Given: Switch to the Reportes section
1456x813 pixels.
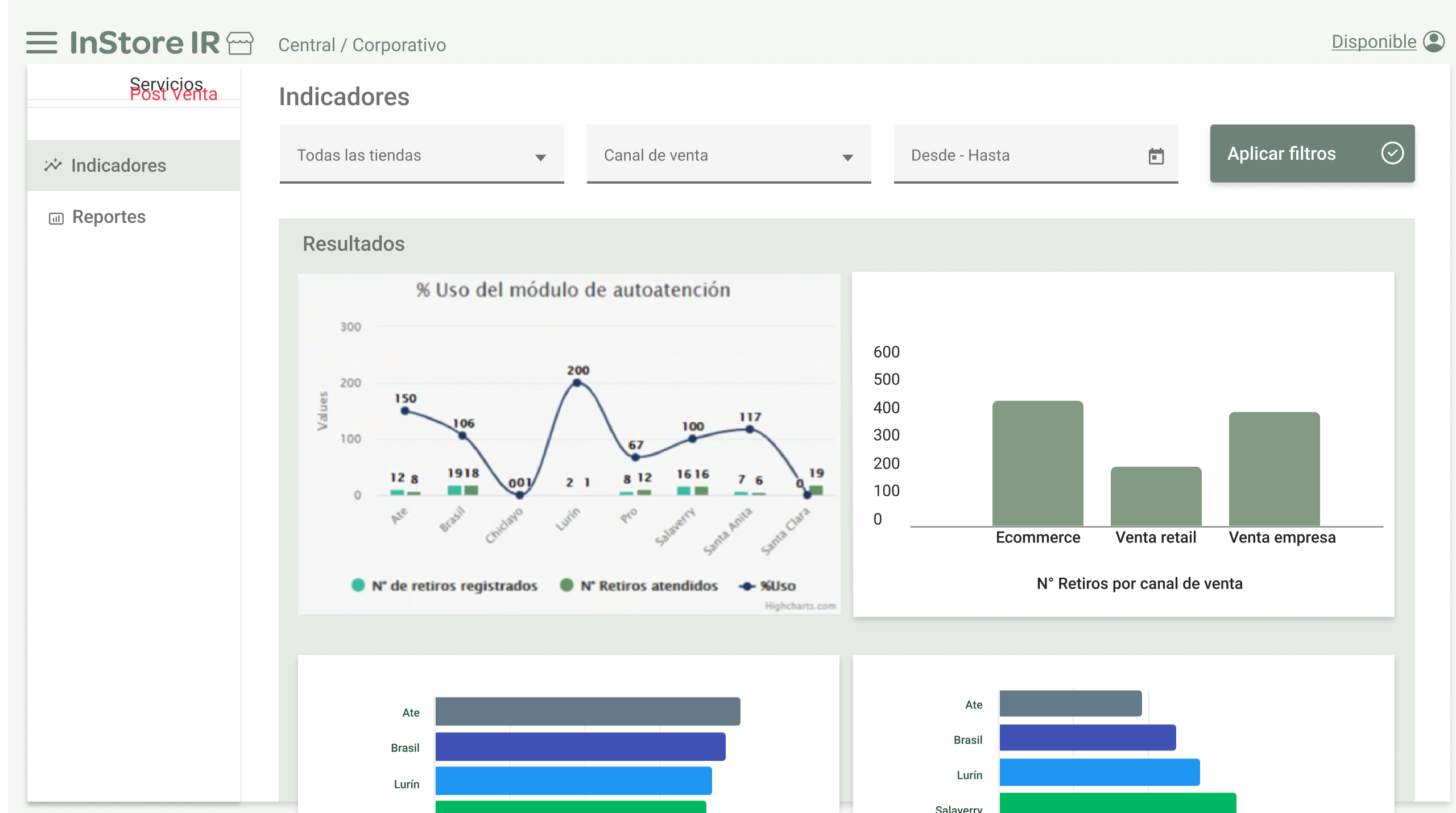Looking at the screenshot, I should click(x=108, y=217).
